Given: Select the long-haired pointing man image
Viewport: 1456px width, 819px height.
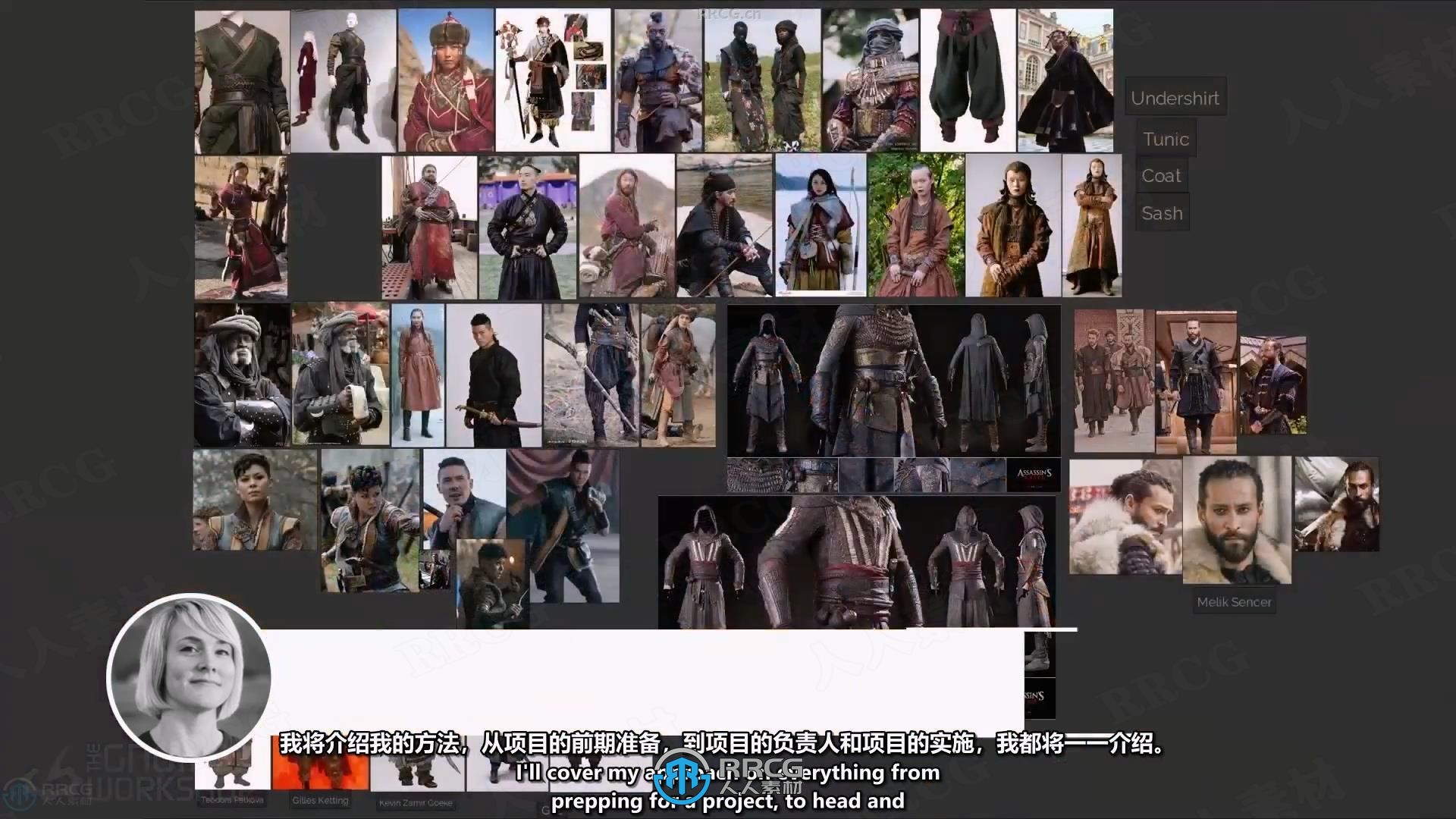Looking at the screenshot, I should 627,226.
